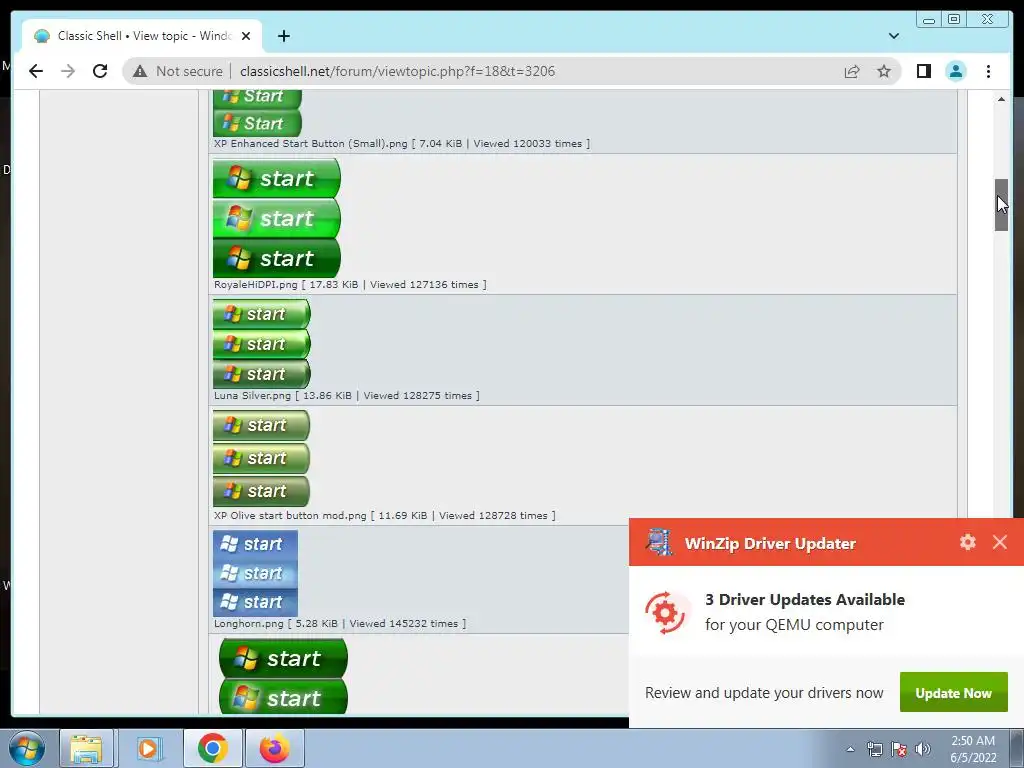Go back to the previous page
This screenshot has width=1024, height=768.
(36, 71)
